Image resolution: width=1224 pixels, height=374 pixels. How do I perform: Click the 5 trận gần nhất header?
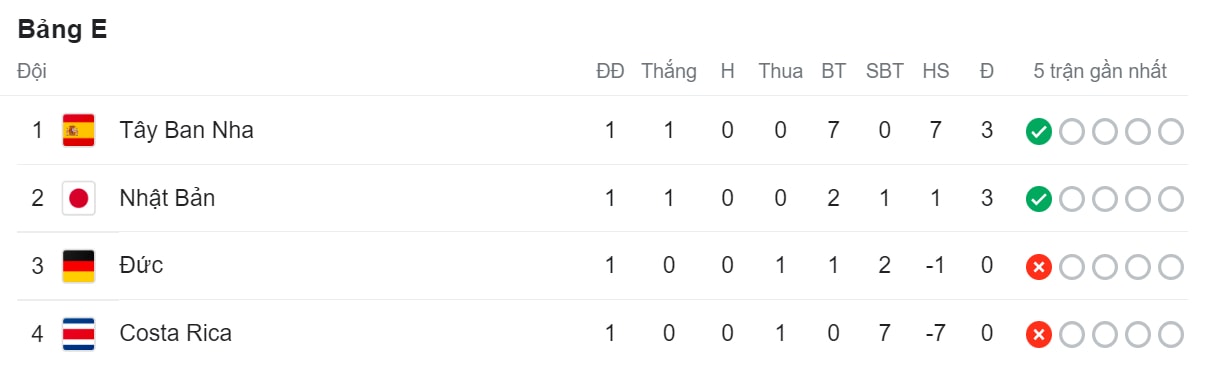point(1100,71)
